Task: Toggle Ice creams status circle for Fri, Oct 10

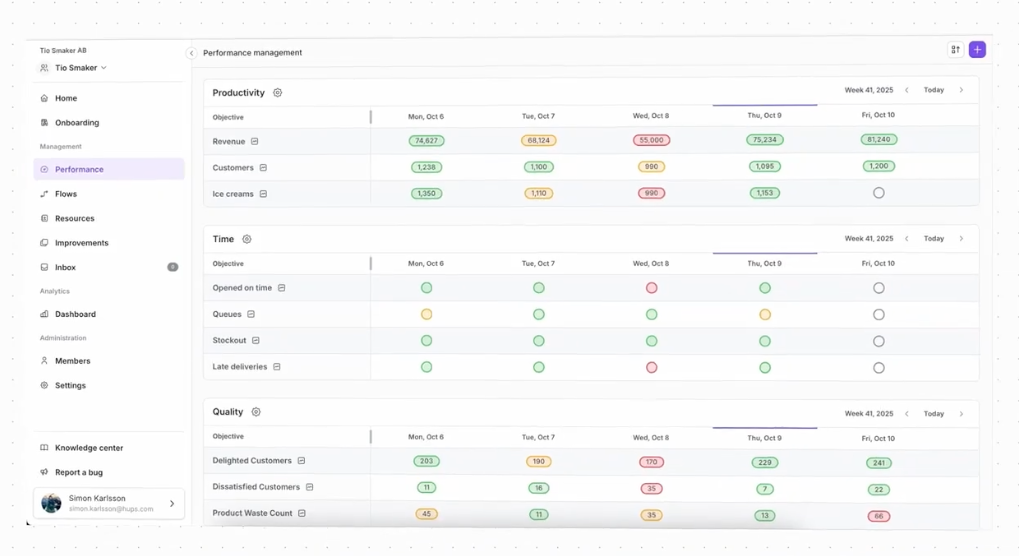Action: pos(878,193)
